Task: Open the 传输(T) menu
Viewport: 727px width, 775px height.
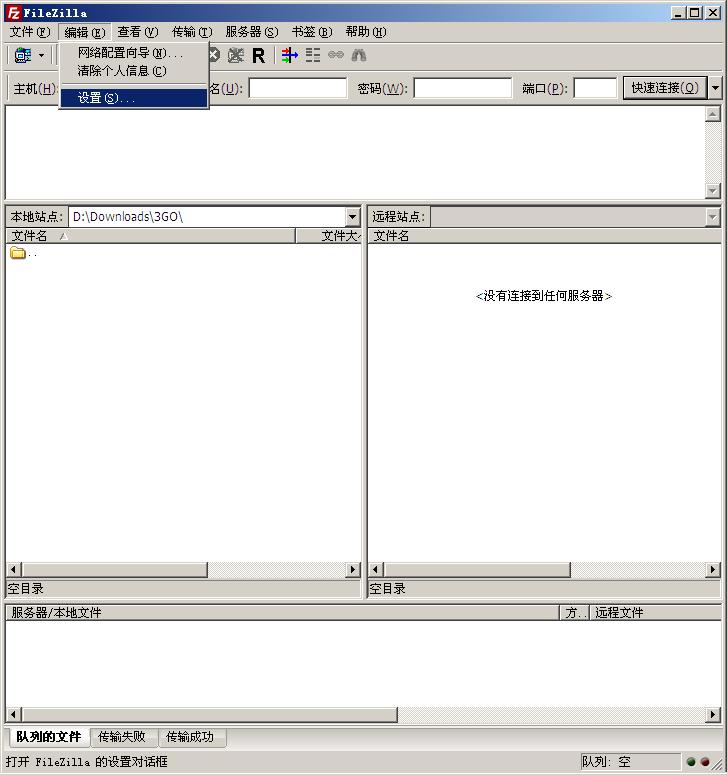Action: (192, 32)
